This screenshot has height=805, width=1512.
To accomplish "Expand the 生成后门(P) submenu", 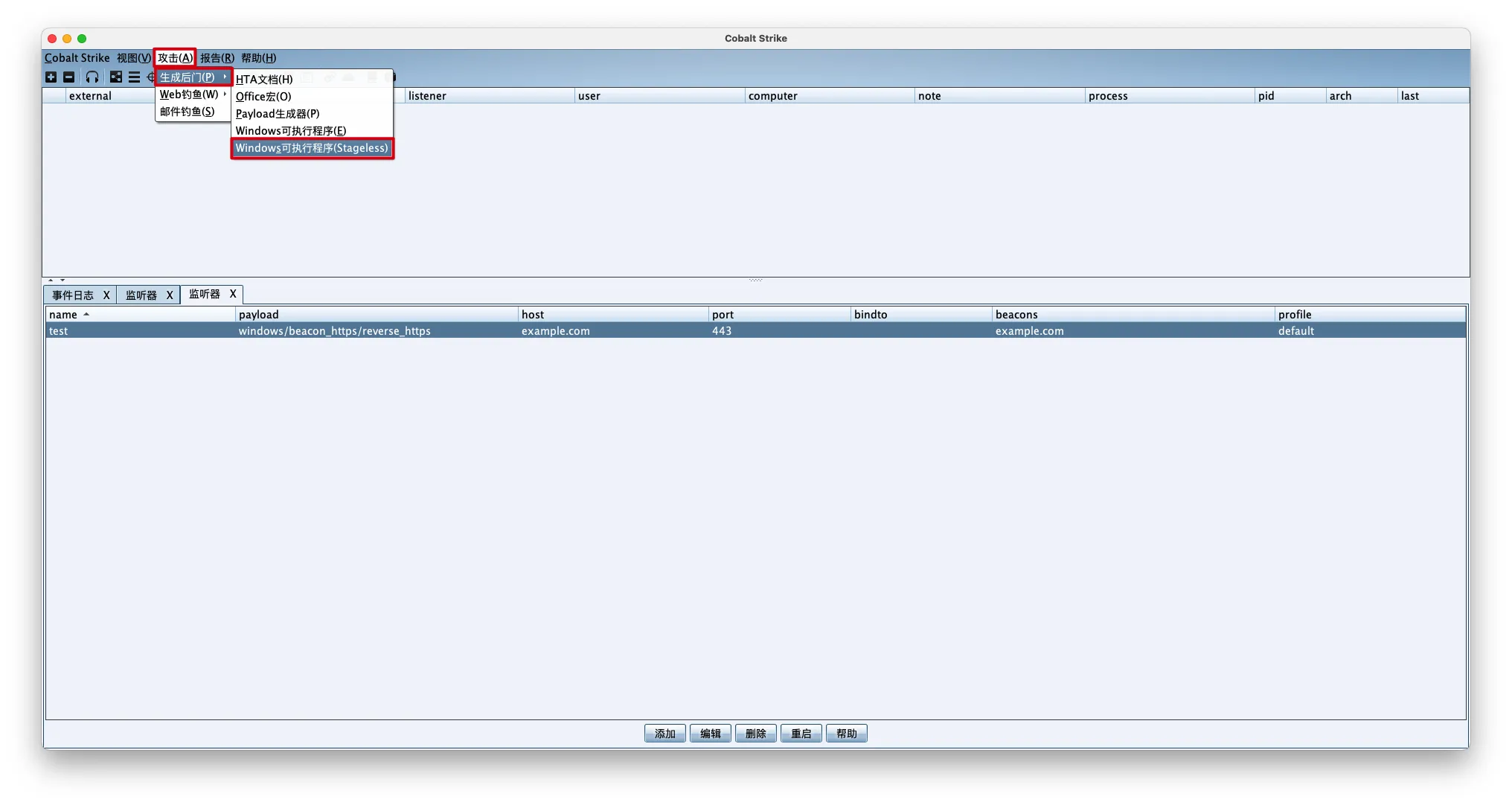I will pyautogui.click(x=193, y=77).
